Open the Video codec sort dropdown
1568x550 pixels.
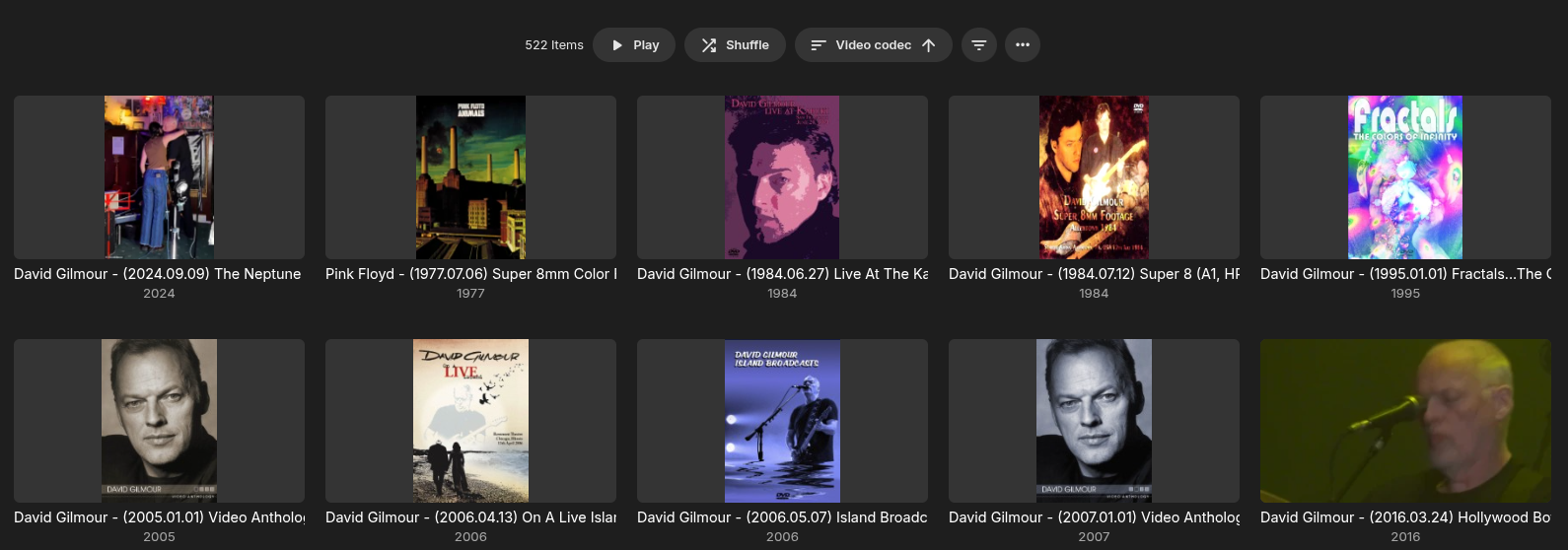(x=860, y=45)
